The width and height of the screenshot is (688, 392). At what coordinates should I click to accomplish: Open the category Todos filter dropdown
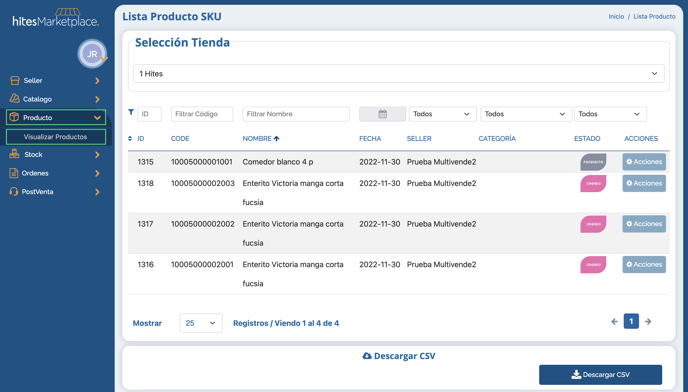click(x=526, y=114)
